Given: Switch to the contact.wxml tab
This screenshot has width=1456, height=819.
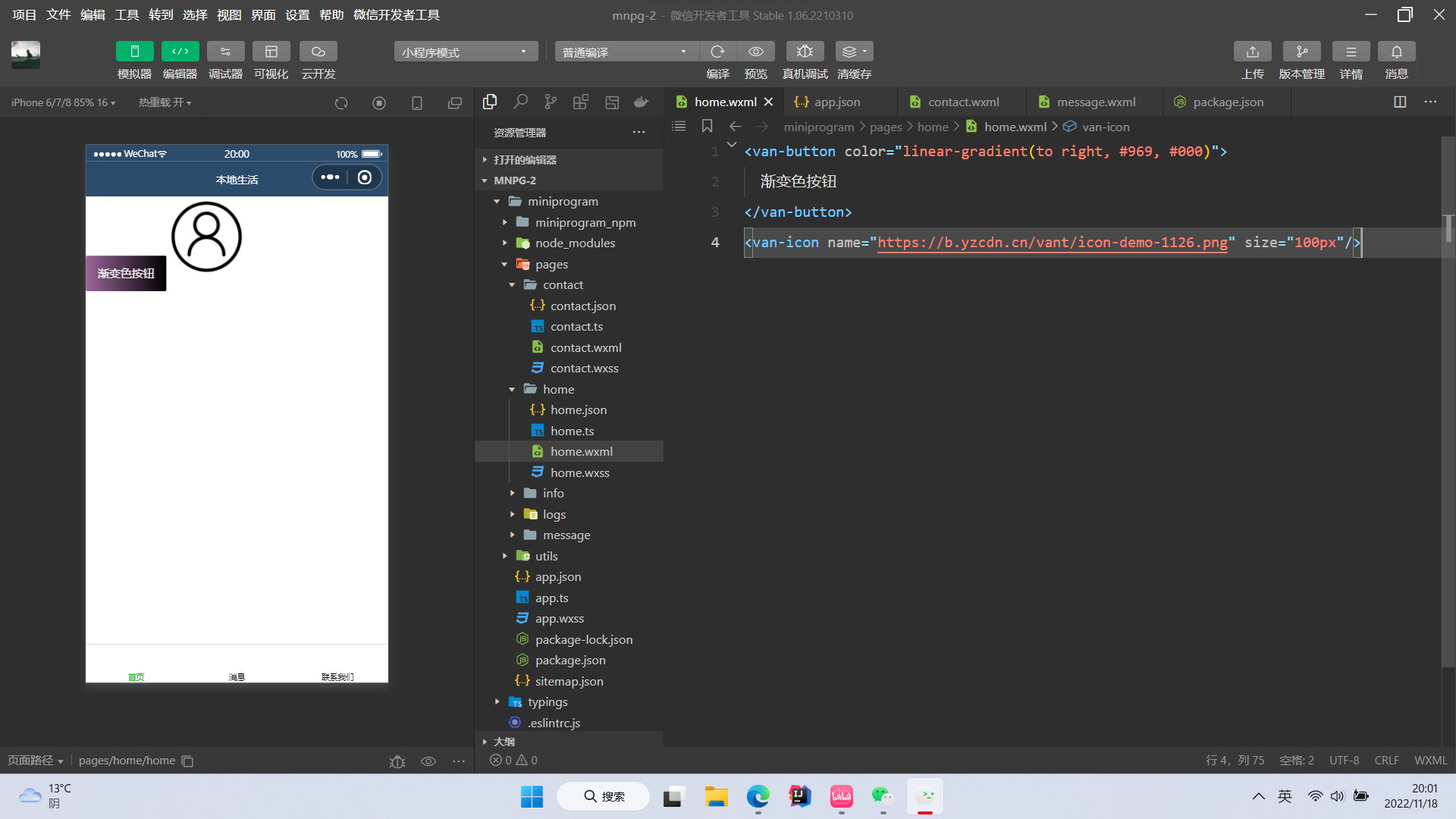Looking at the screenshot, I should tap(963, 102).
